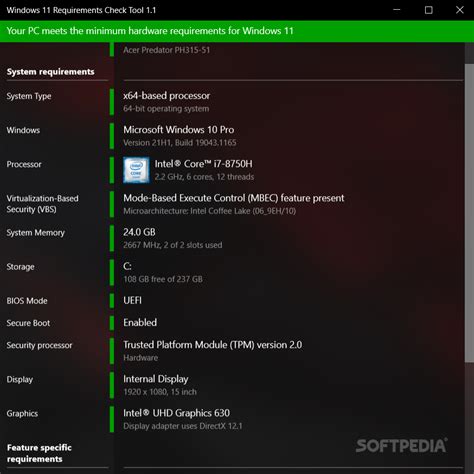Click '2667 MHz, 2 of 2 slots used' text
The width and height of the screenshot is (474, 474).
(x=173, y=245)
